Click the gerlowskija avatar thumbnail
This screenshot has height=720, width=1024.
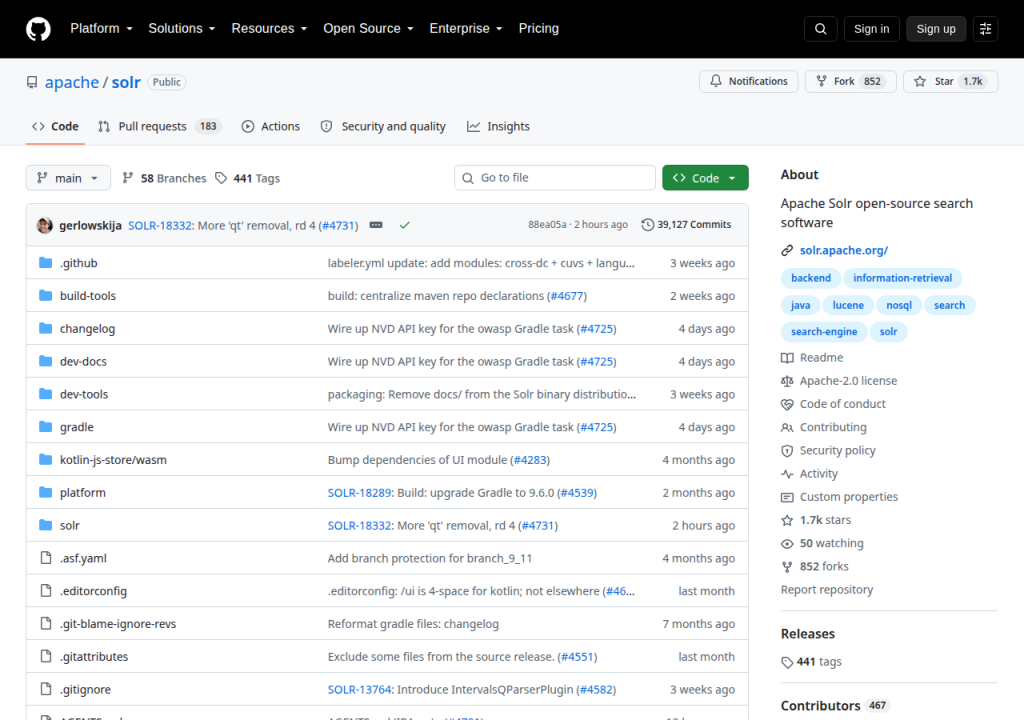[45, 225]
